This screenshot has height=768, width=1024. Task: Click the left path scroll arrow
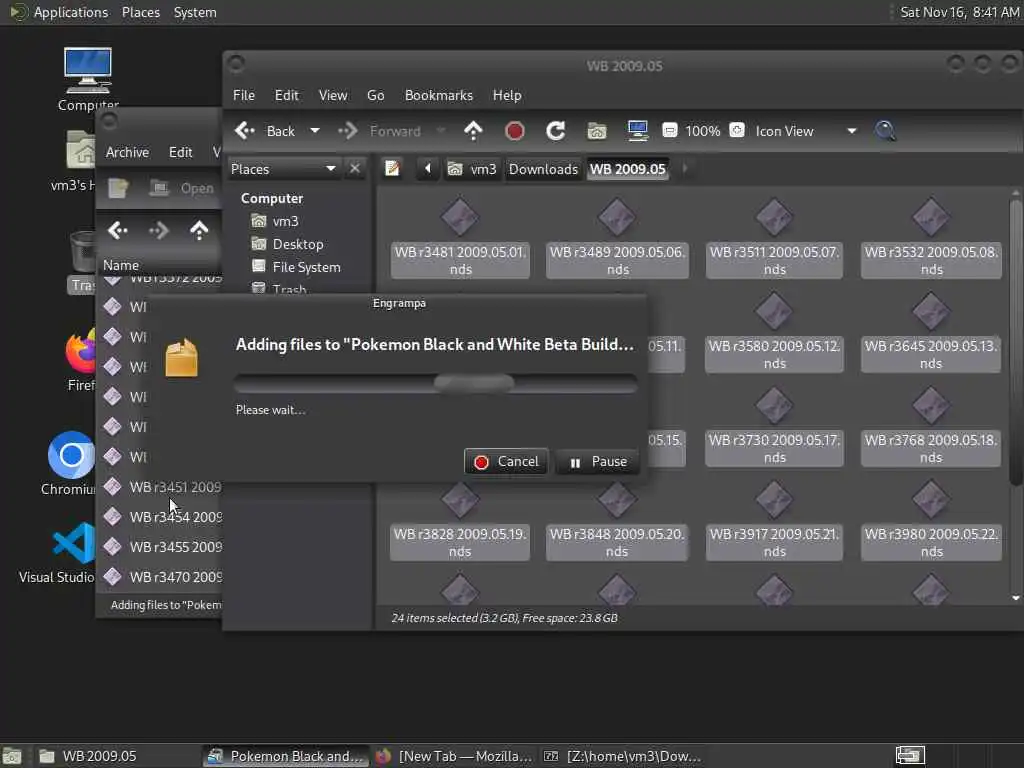pyautogui.click(x=428, y=168)
